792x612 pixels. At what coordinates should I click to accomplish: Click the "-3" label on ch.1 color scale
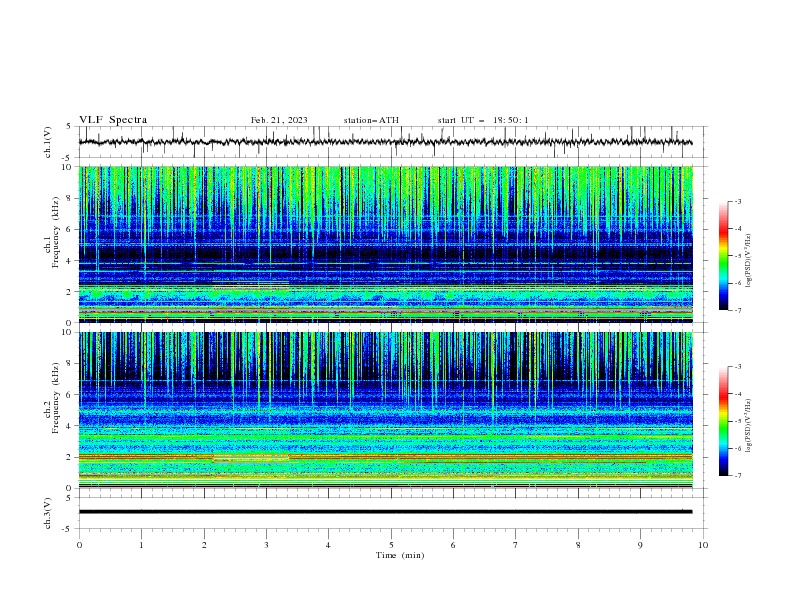tap(737, 202)
